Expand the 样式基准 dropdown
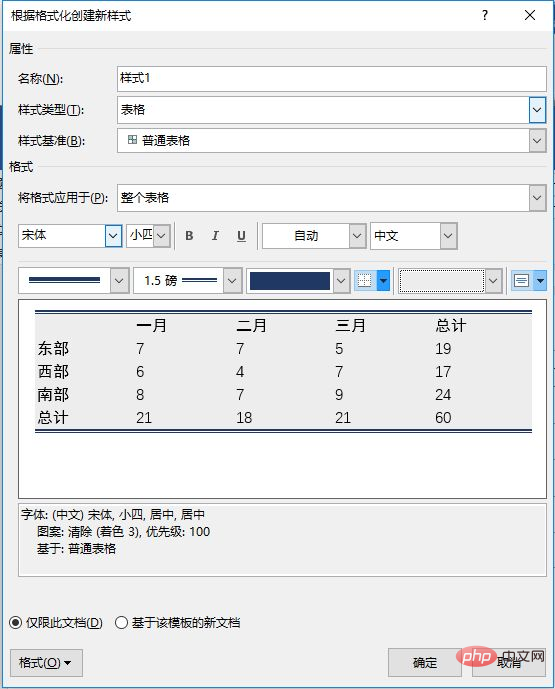The image size is (555, 689). click(x=537, y=141)
